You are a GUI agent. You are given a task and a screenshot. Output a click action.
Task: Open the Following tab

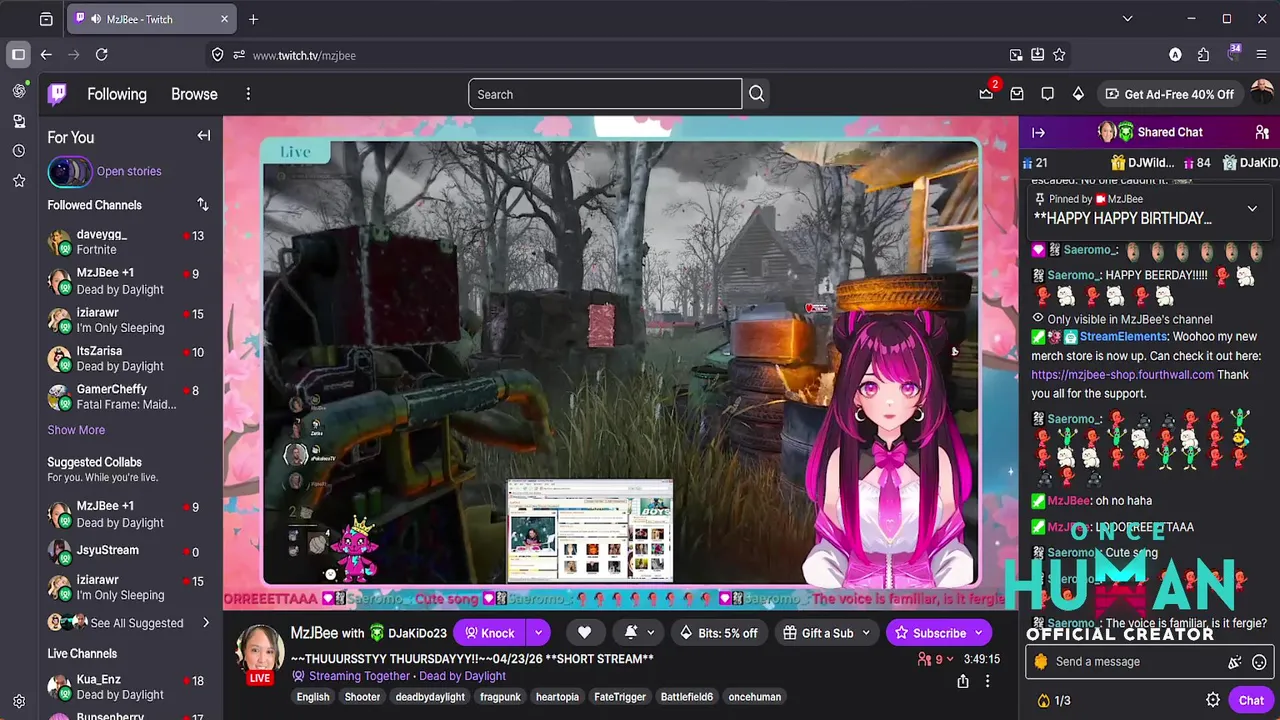pos(117,94)
